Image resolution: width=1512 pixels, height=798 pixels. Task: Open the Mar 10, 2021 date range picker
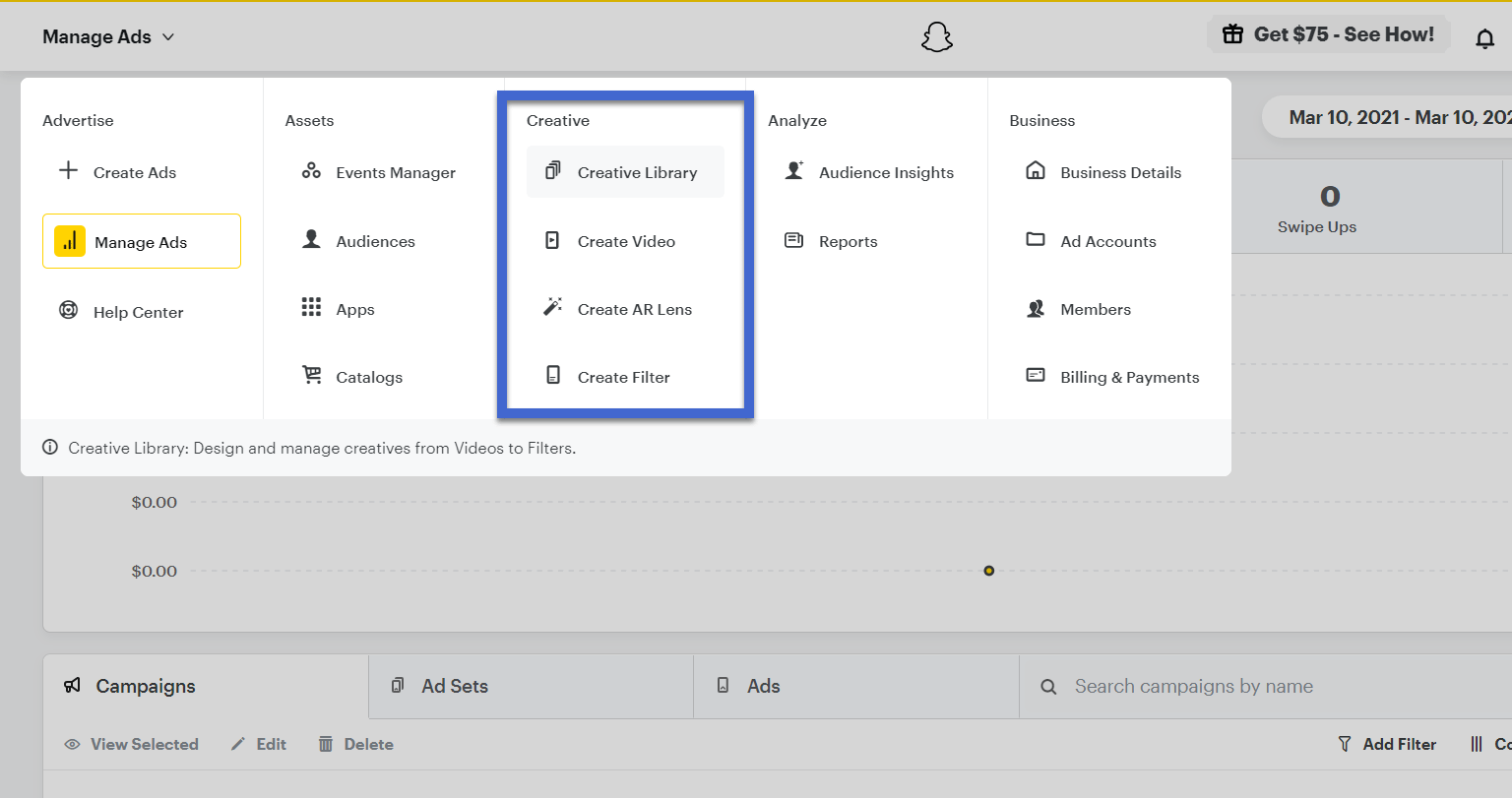coord(1400,117)
